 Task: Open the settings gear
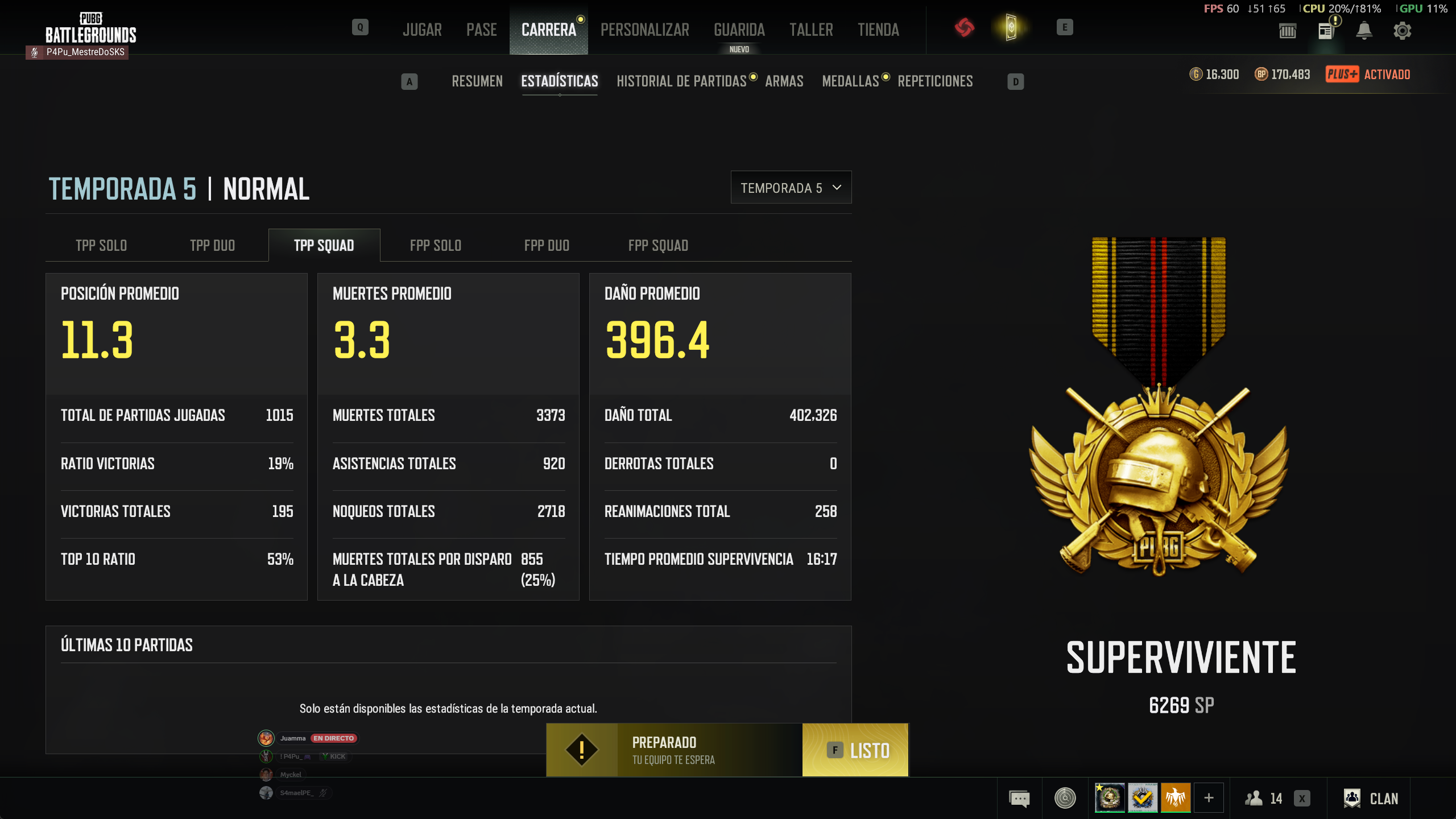click(x=1403, y=31)
